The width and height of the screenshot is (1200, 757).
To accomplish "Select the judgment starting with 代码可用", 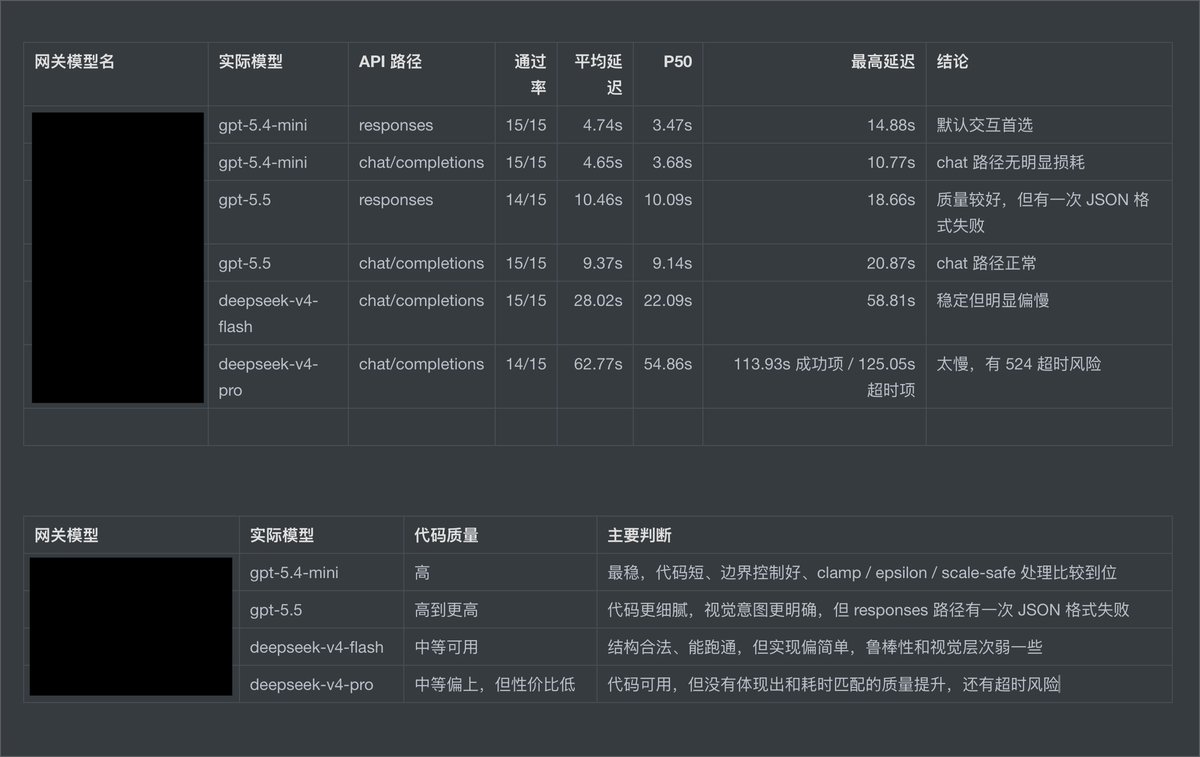I will 833,685.
